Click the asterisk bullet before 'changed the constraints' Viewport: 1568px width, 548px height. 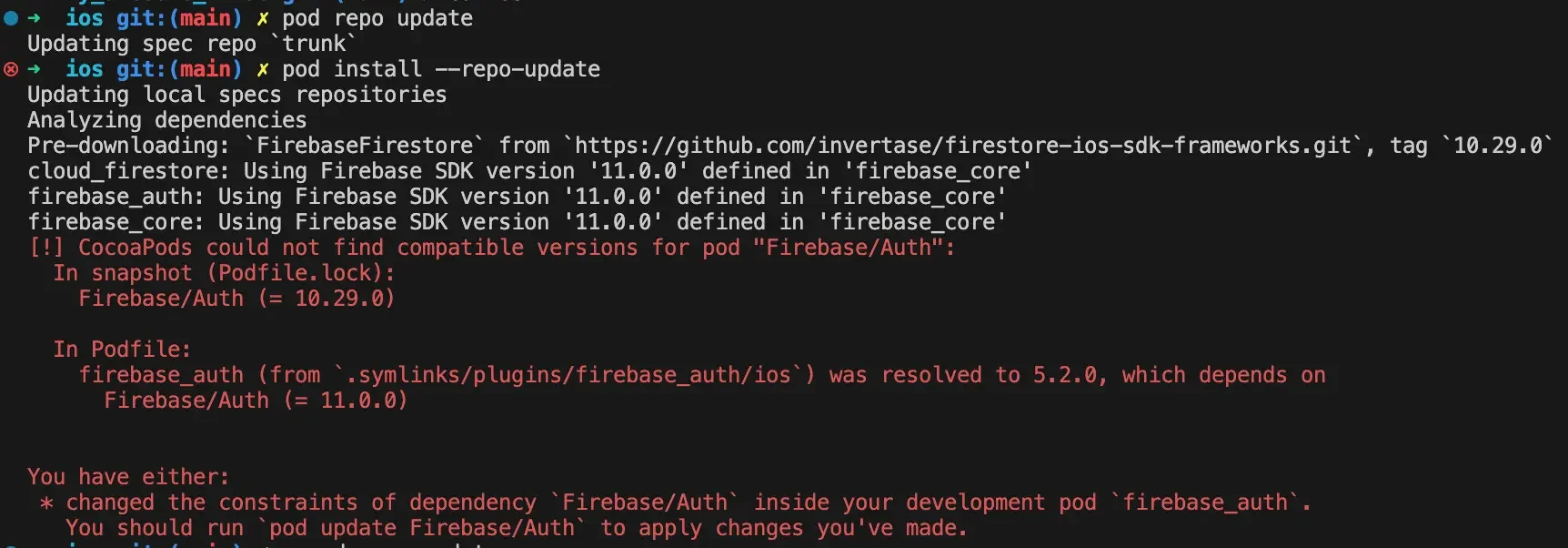[x=46, y=502]
